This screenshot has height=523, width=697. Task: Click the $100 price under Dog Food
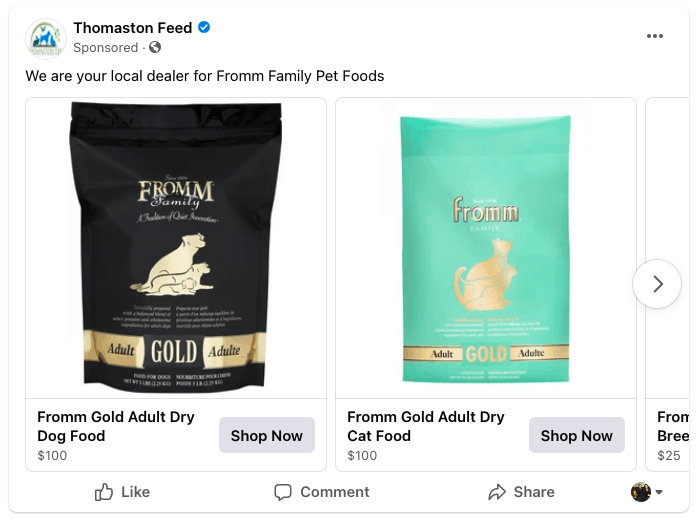[x=52, y=456]
